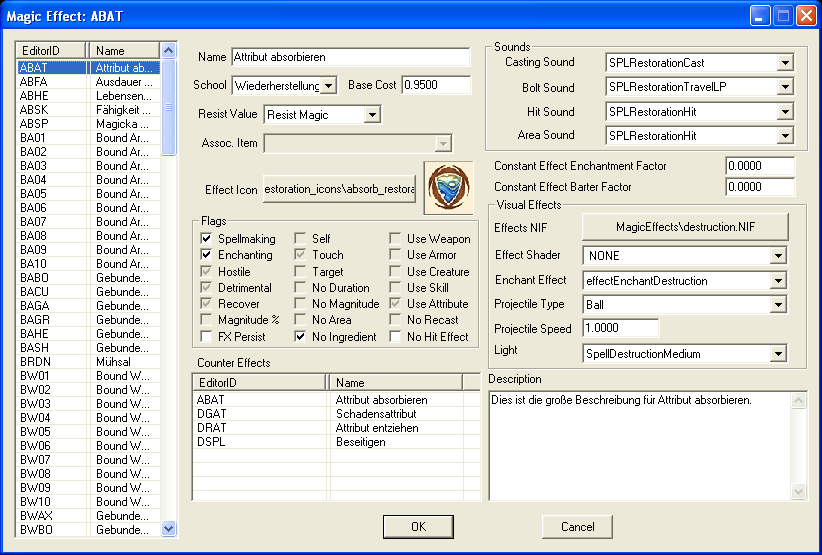Select the BASH effect row
Viewport: 822px width, 555px height.
click(88, 348)
